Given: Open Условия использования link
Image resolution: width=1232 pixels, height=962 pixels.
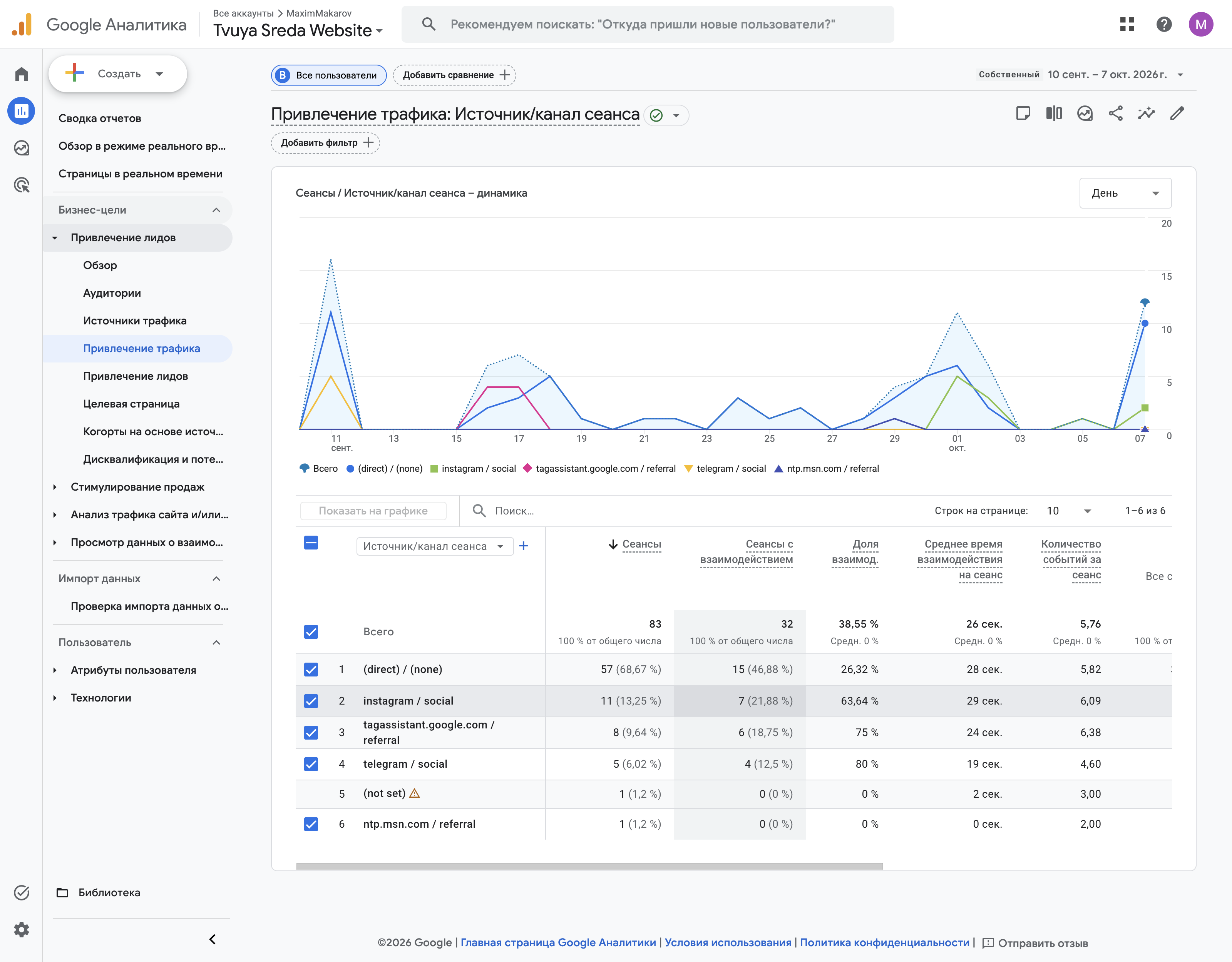Looking at the screenshot, I should point(728,942).
